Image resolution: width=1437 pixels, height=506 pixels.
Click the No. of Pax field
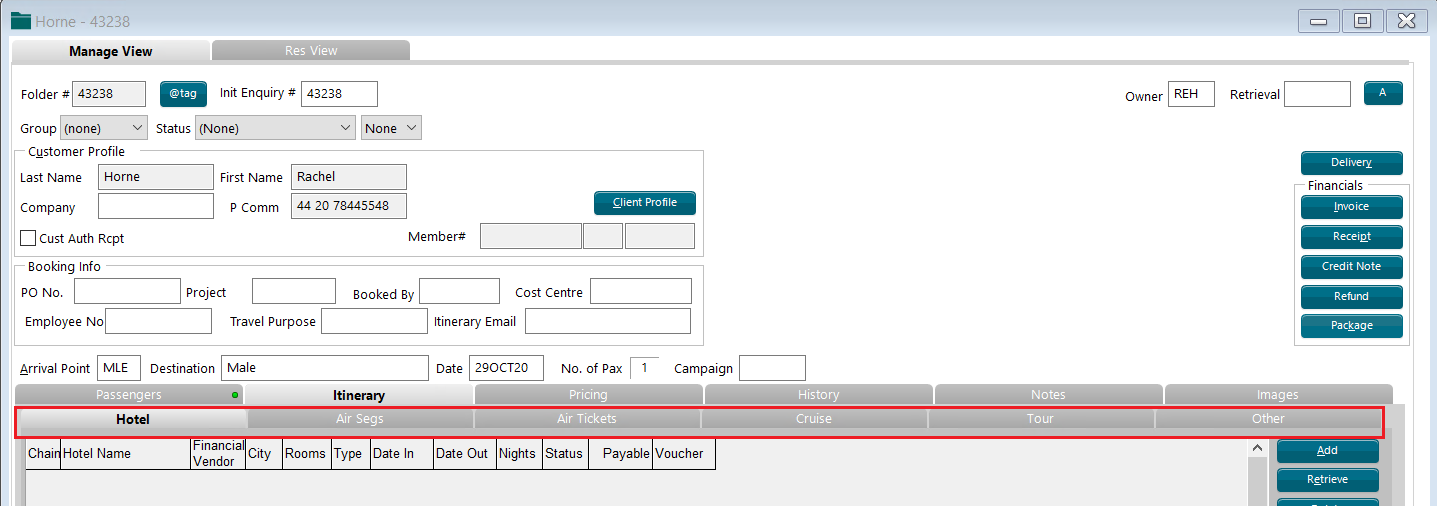tap(644, 368)
